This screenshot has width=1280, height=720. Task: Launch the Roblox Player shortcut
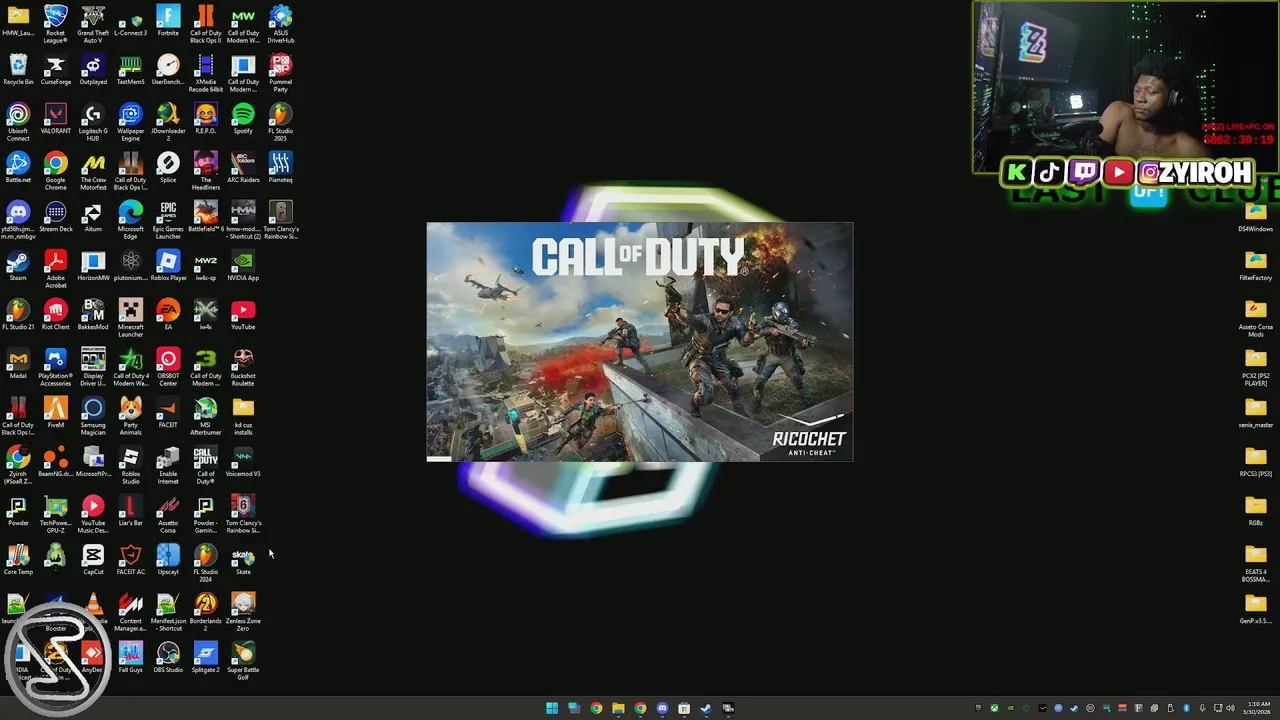[x=168, y=266]
